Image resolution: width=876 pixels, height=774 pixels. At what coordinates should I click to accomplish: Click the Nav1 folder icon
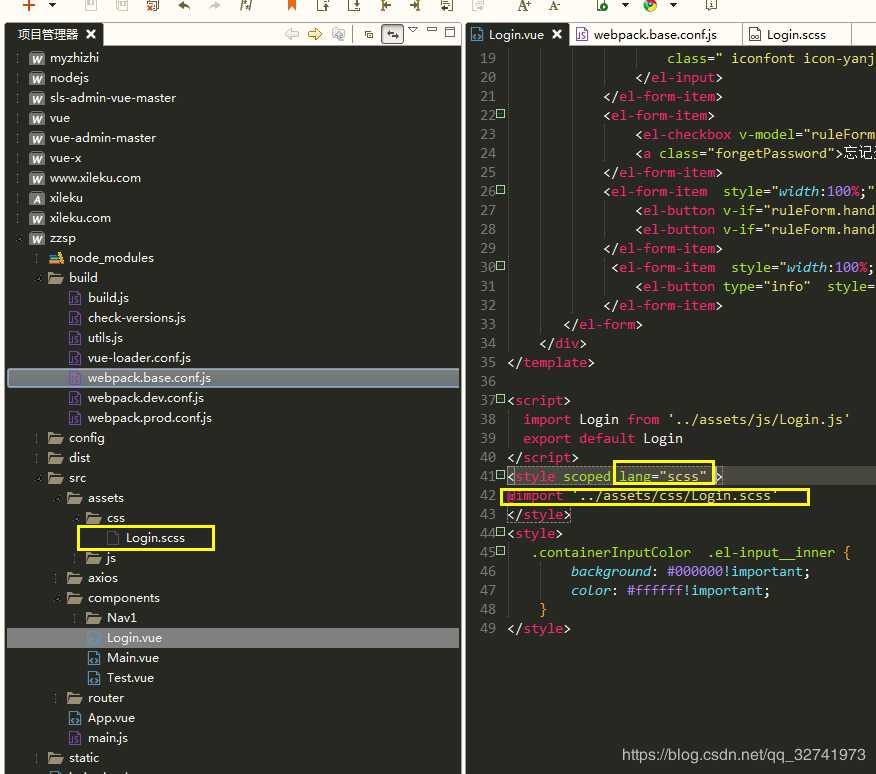tap(93, 618)
